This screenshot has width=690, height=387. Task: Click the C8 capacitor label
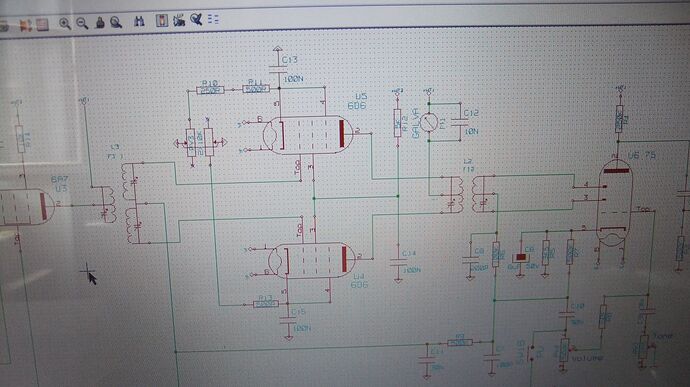(479, 251)
